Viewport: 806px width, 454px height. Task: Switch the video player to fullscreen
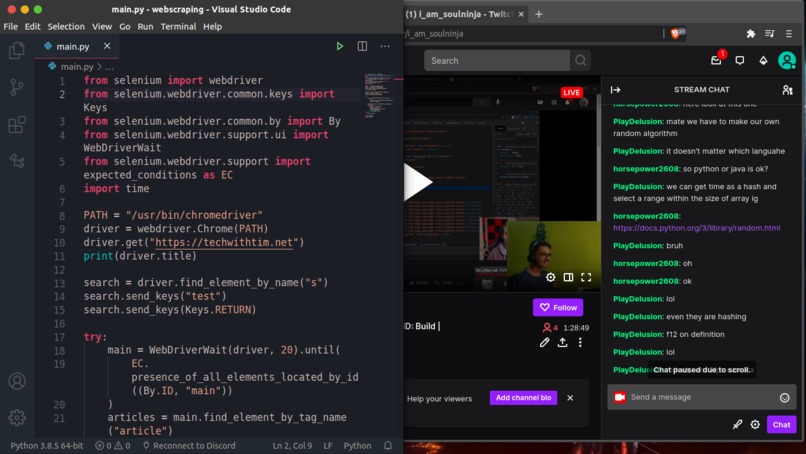click(x=586, y=278)
